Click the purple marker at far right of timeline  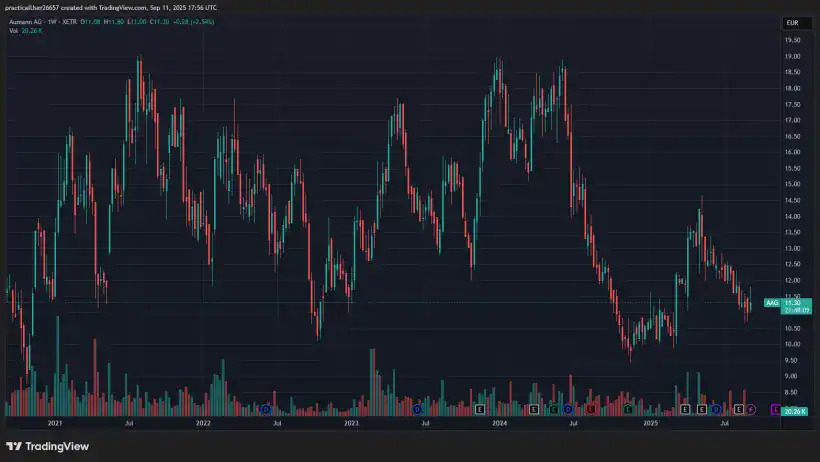775,409
